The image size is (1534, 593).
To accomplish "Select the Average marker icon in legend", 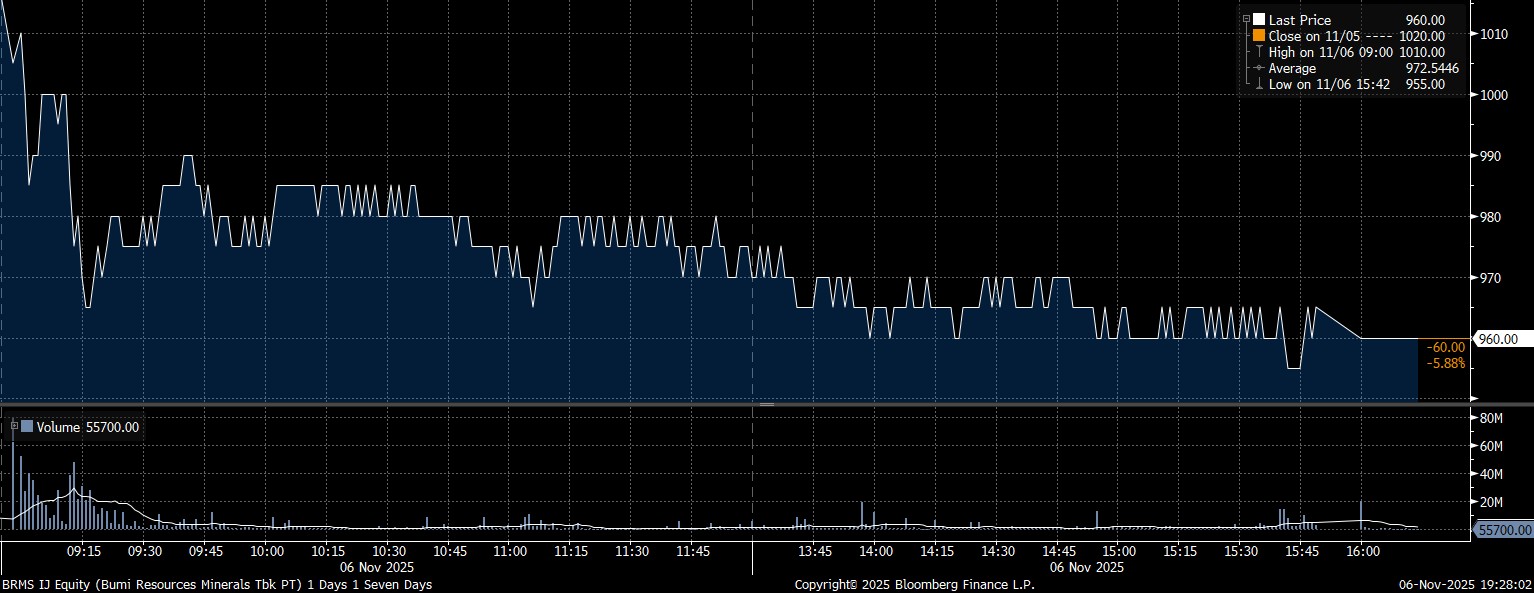I will (1259, 68).
